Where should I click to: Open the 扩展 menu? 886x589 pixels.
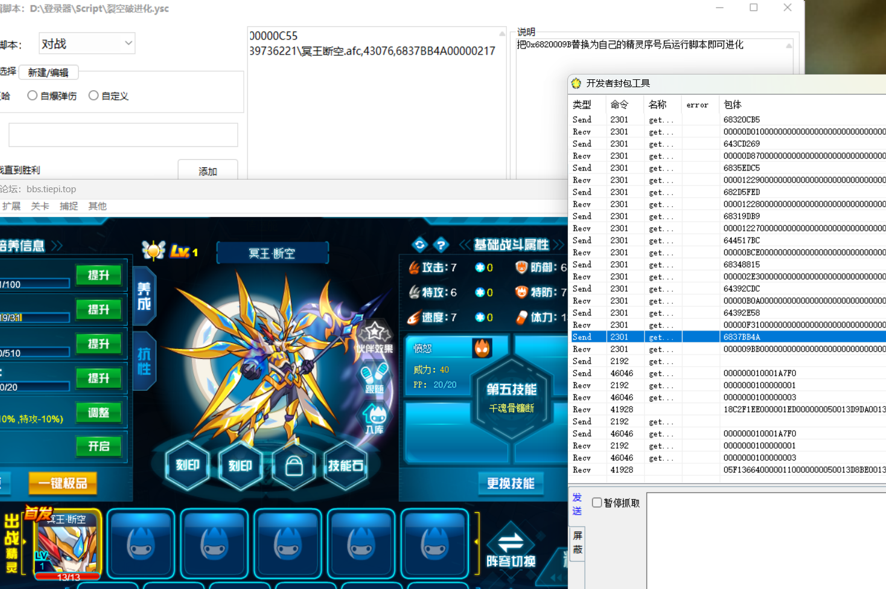click(11, 206)
